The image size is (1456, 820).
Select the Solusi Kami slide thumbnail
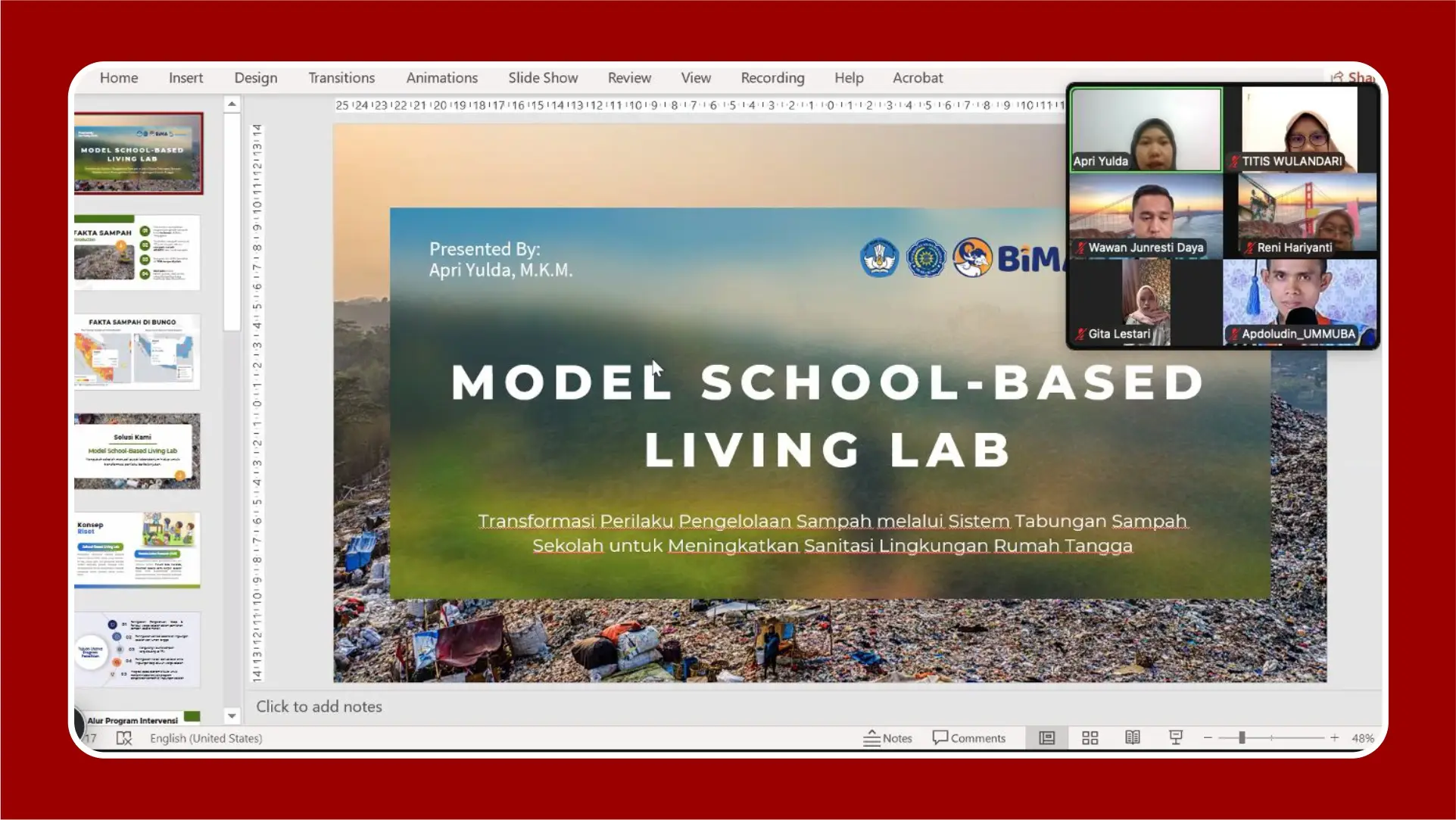137,451
